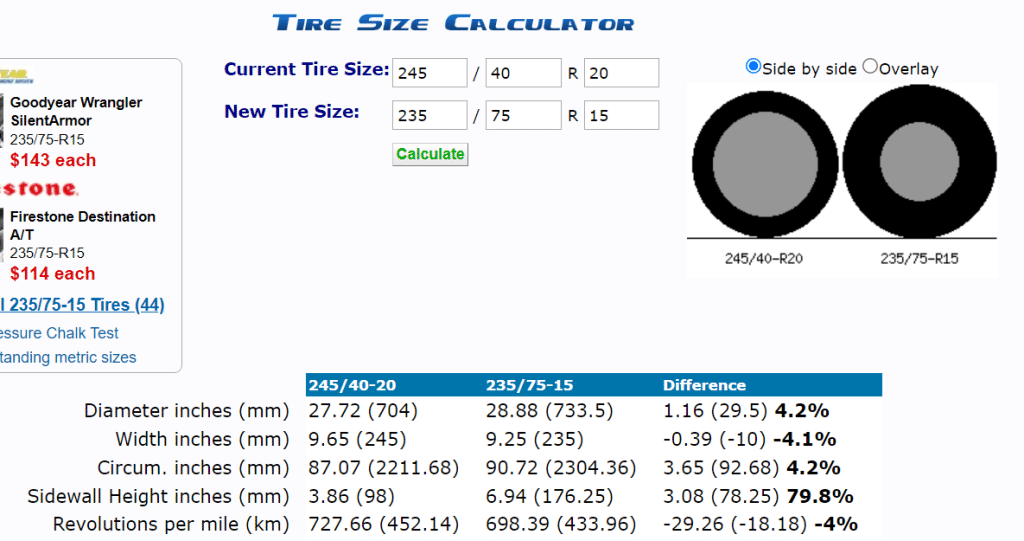Open the metric sizes link
Image resolution: width=1024 pixels, height=541 pixels.
pos(68,357)
